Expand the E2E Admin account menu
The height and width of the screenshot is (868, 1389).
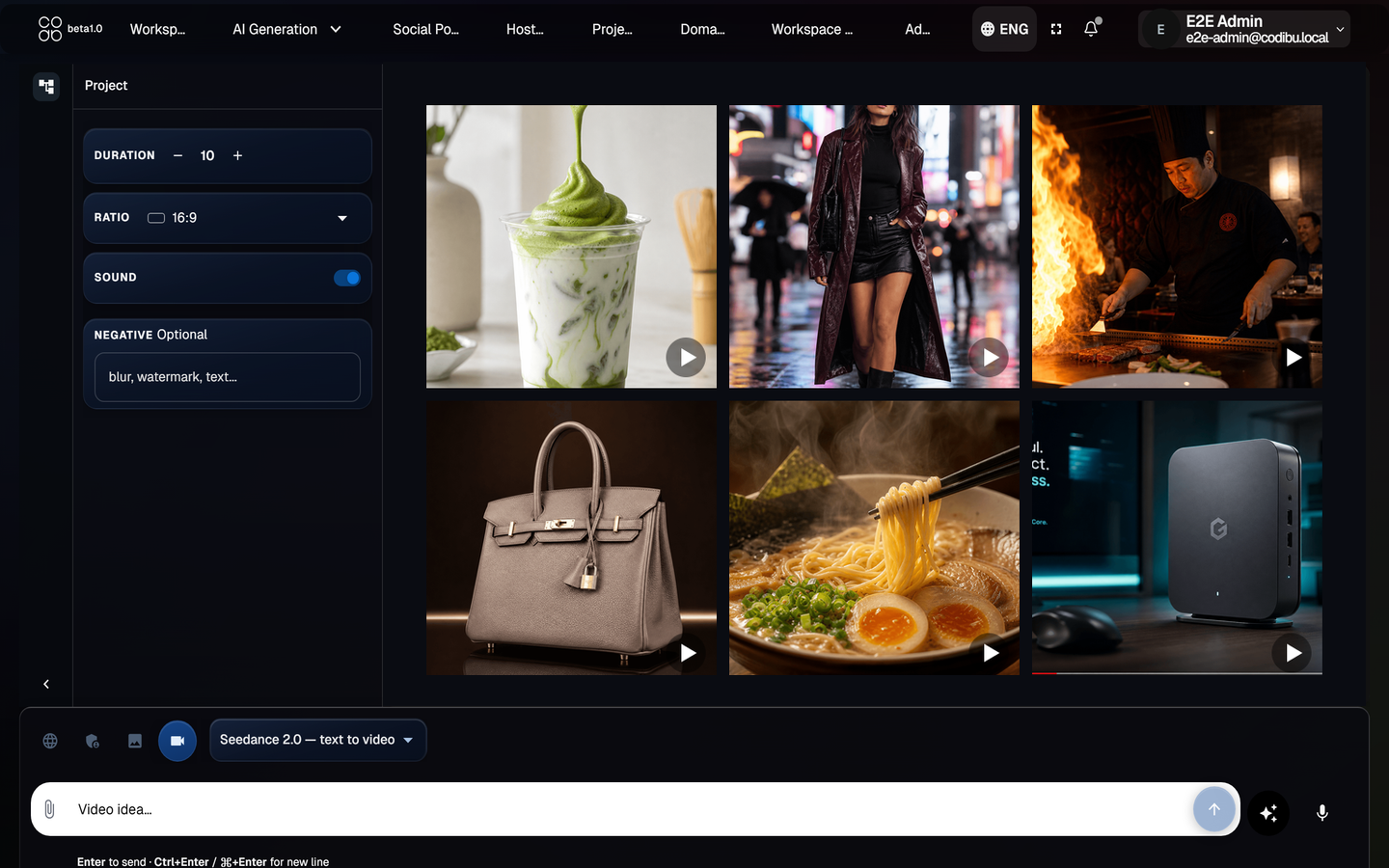(x=1244, y=29)
